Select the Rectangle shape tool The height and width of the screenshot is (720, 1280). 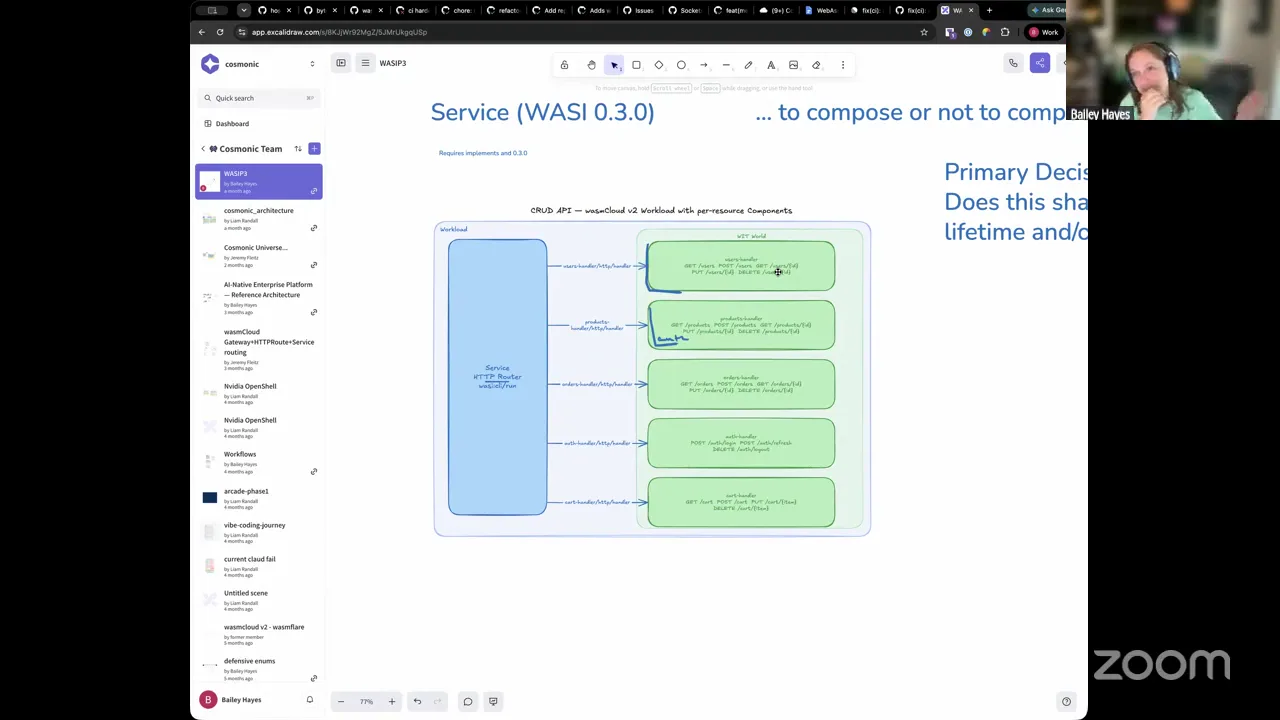pyautogui.click(x=636, y=65)
